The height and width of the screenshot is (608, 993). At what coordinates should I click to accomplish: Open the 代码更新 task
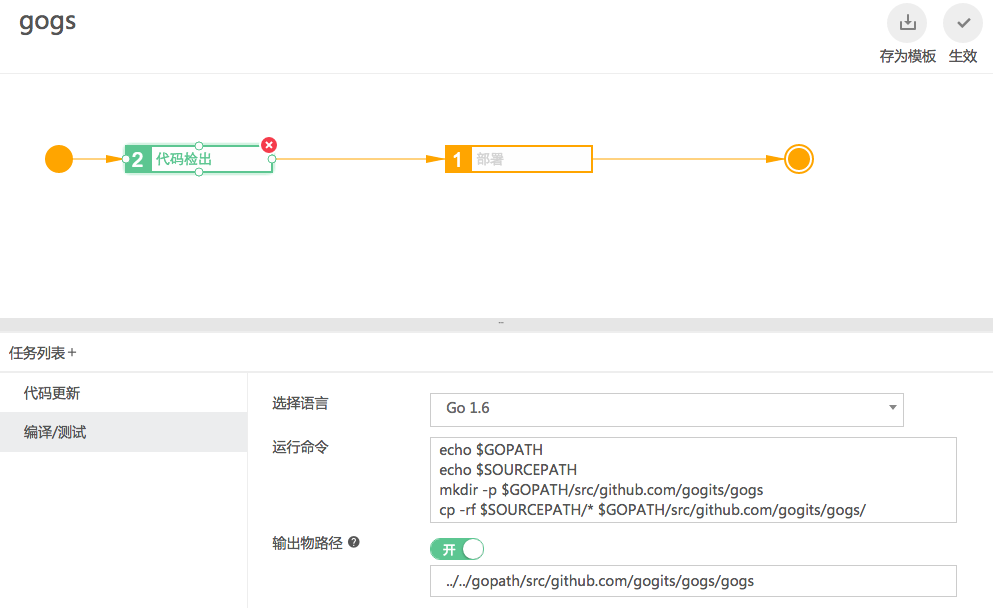tap(123, 393)
